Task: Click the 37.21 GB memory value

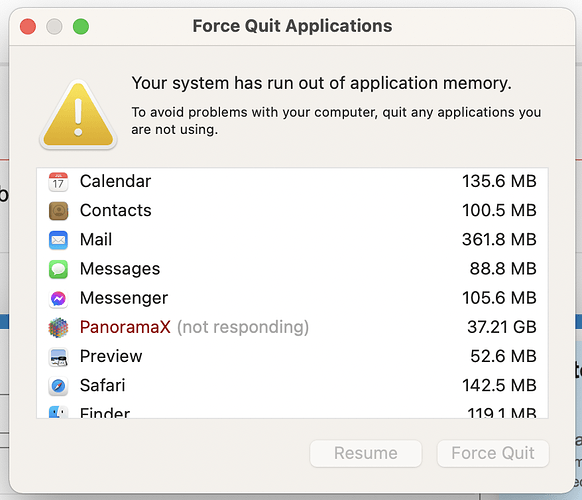Action: 502,327
